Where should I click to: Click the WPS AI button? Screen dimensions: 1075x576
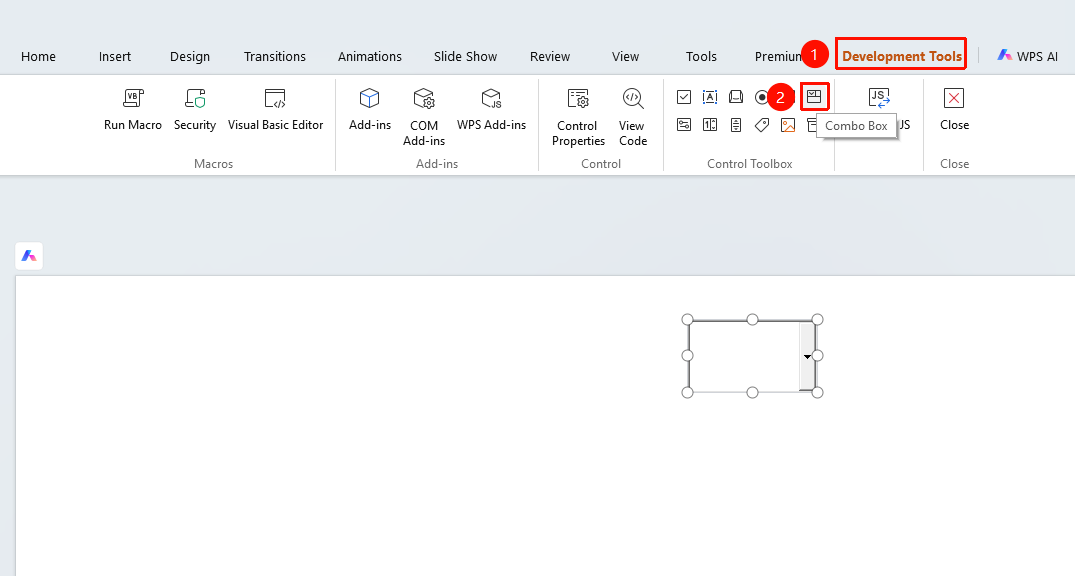pyautogui.click(x=1027, y=56)
